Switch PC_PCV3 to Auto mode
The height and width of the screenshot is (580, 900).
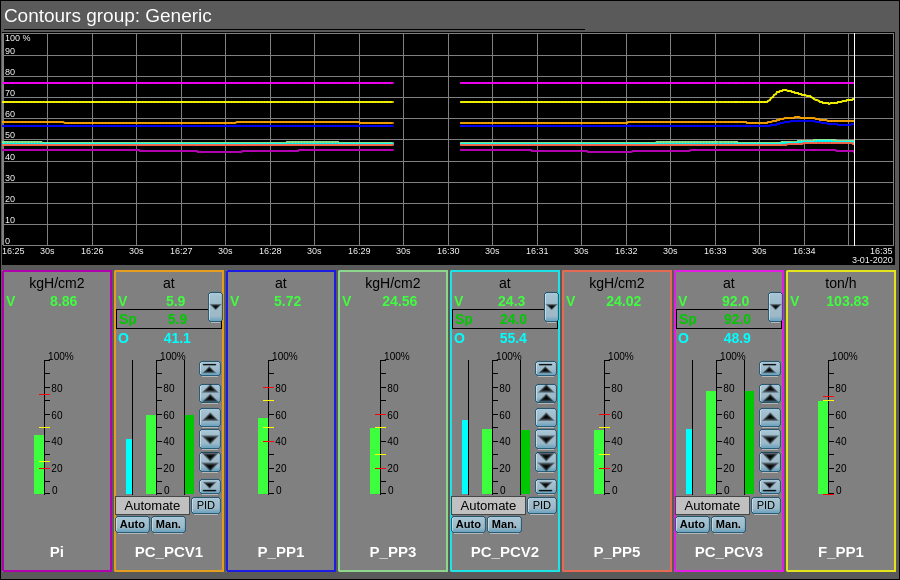692,524
